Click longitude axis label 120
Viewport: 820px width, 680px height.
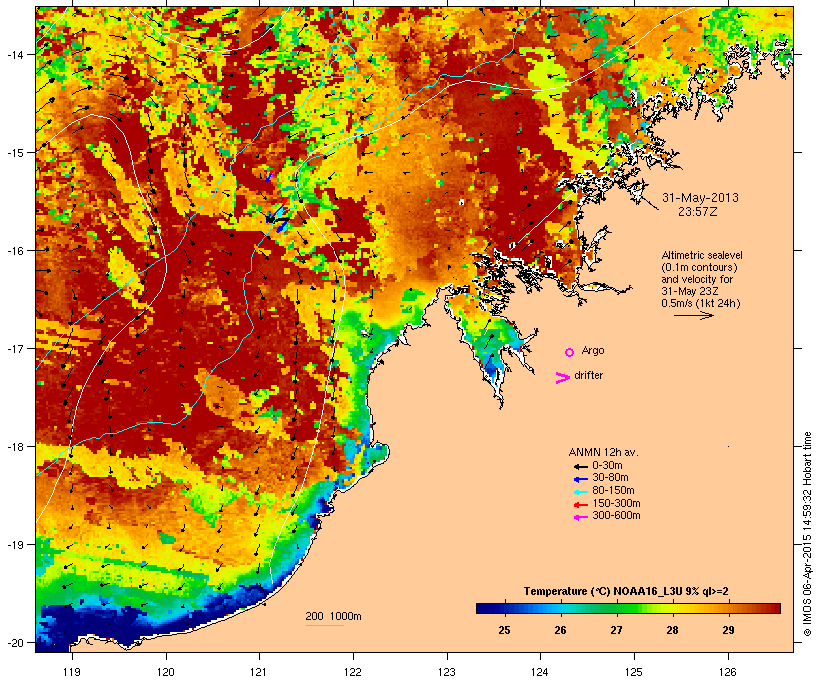click(x=166, y=672)
